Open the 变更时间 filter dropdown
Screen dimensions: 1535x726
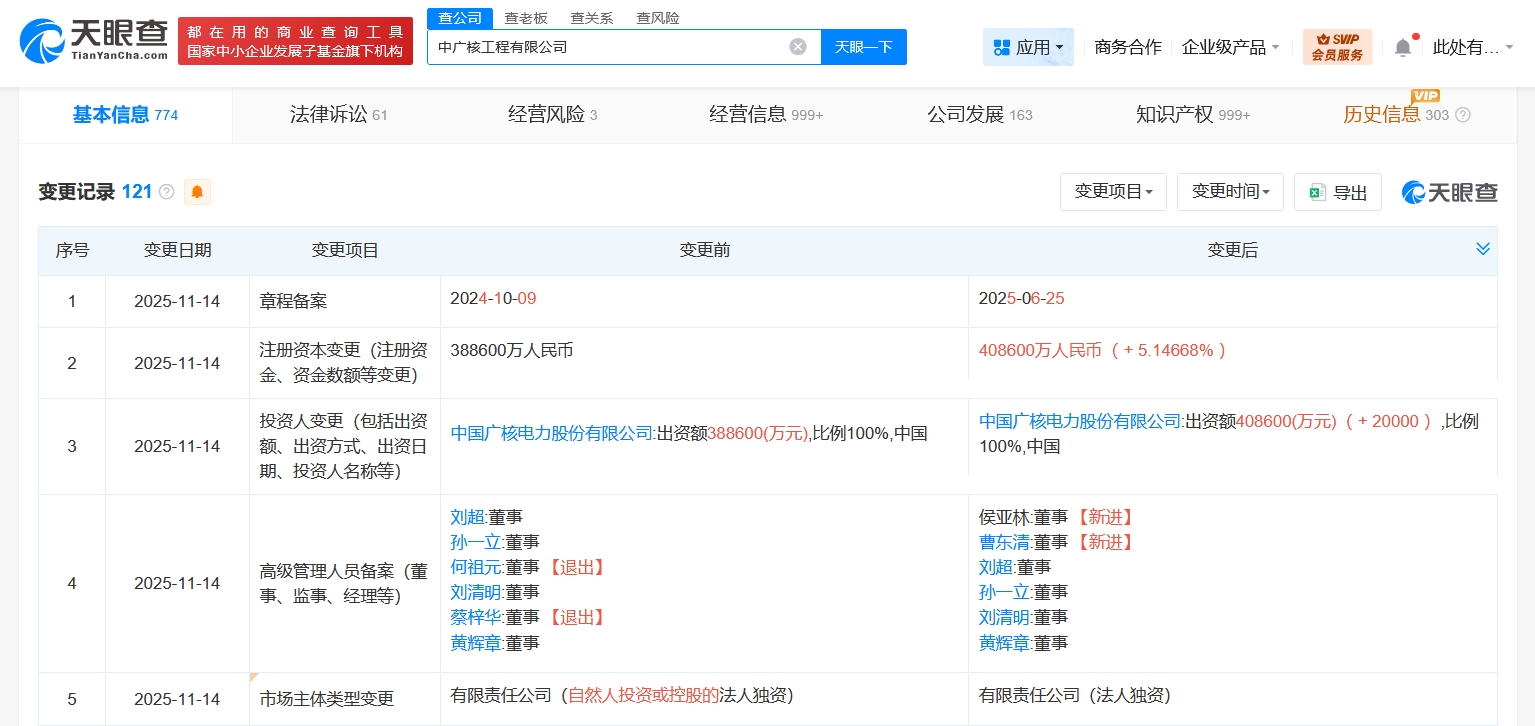1229,192
